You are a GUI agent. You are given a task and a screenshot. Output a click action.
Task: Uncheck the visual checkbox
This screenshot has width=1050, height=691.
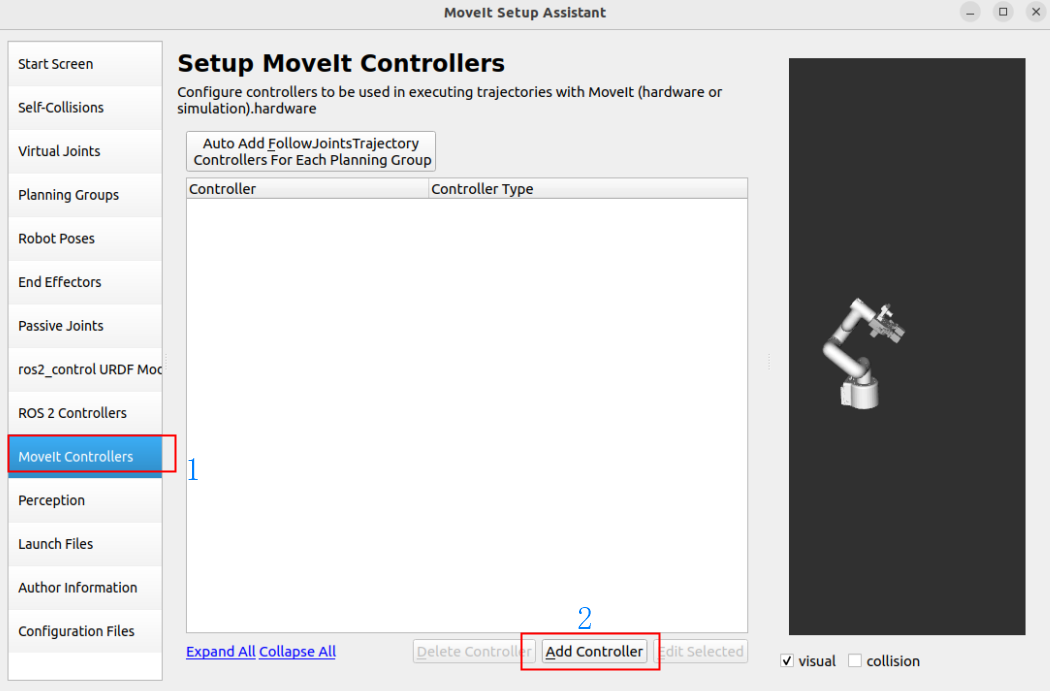[788, 661]
